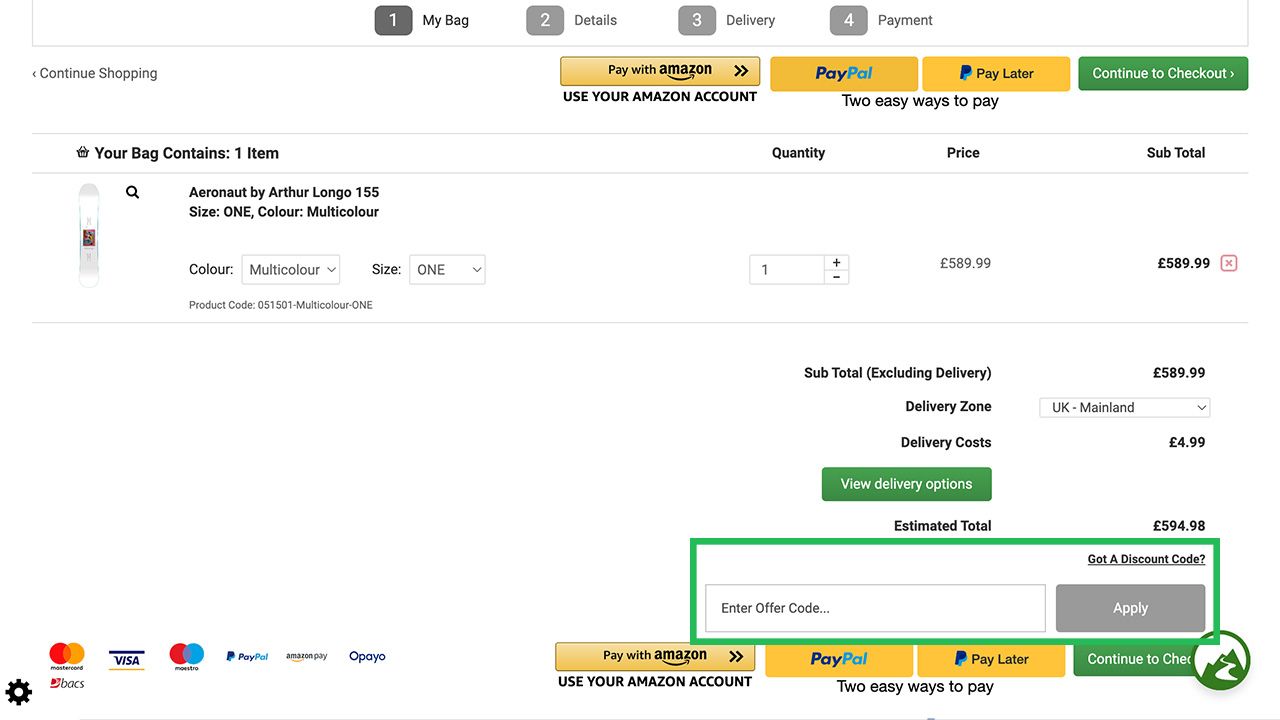
Task: Jump to step 4 Payment
Action: coord(880,20)
